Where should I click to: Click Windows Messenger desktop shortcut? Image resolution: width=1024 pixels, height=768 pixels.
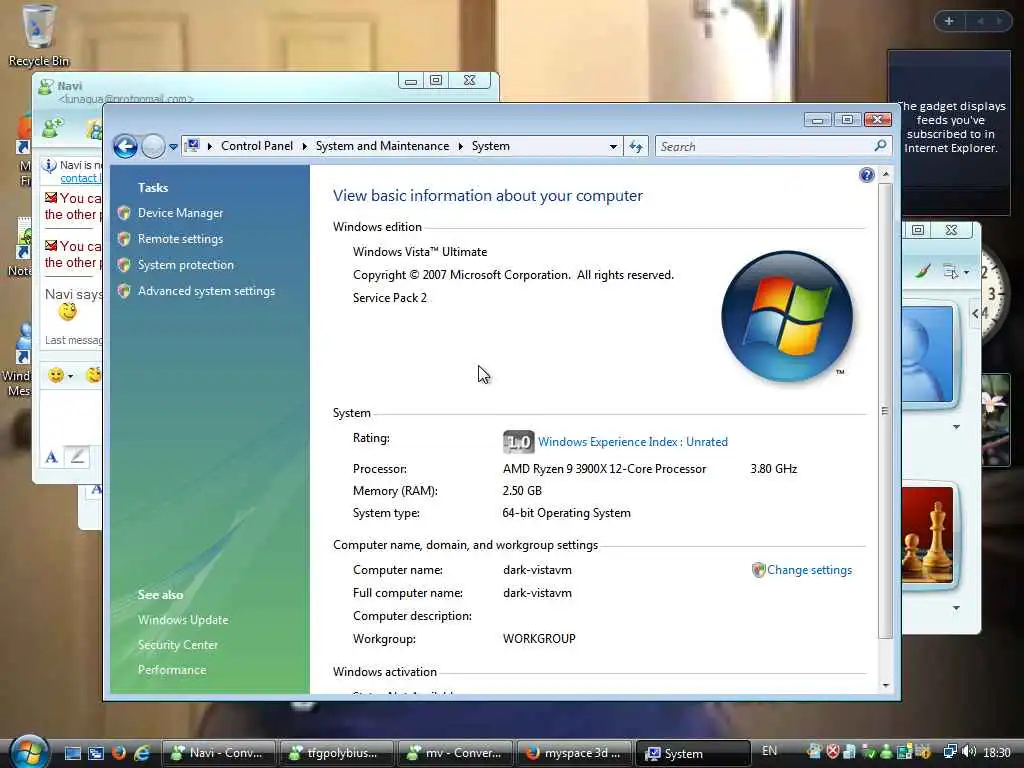pyautogui.click(x=18, y=359)
